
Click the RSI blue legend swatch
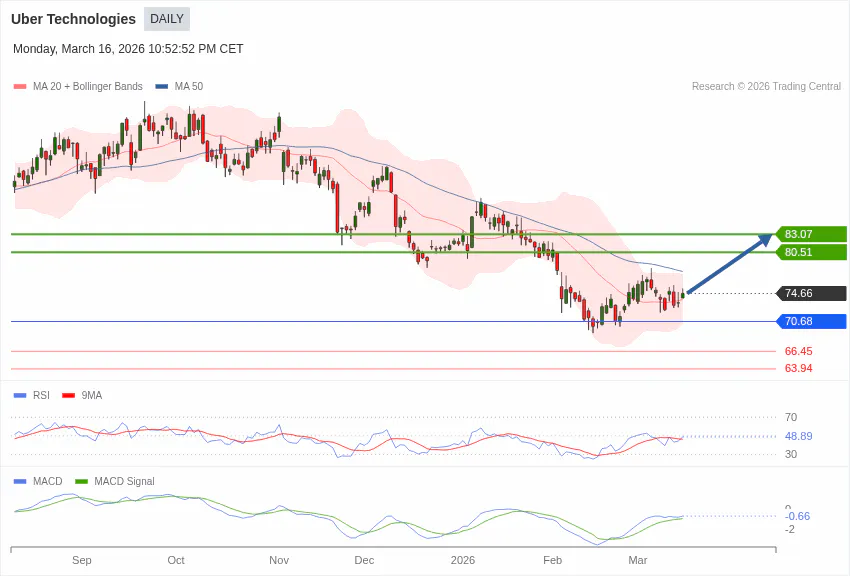pos(20,396)
